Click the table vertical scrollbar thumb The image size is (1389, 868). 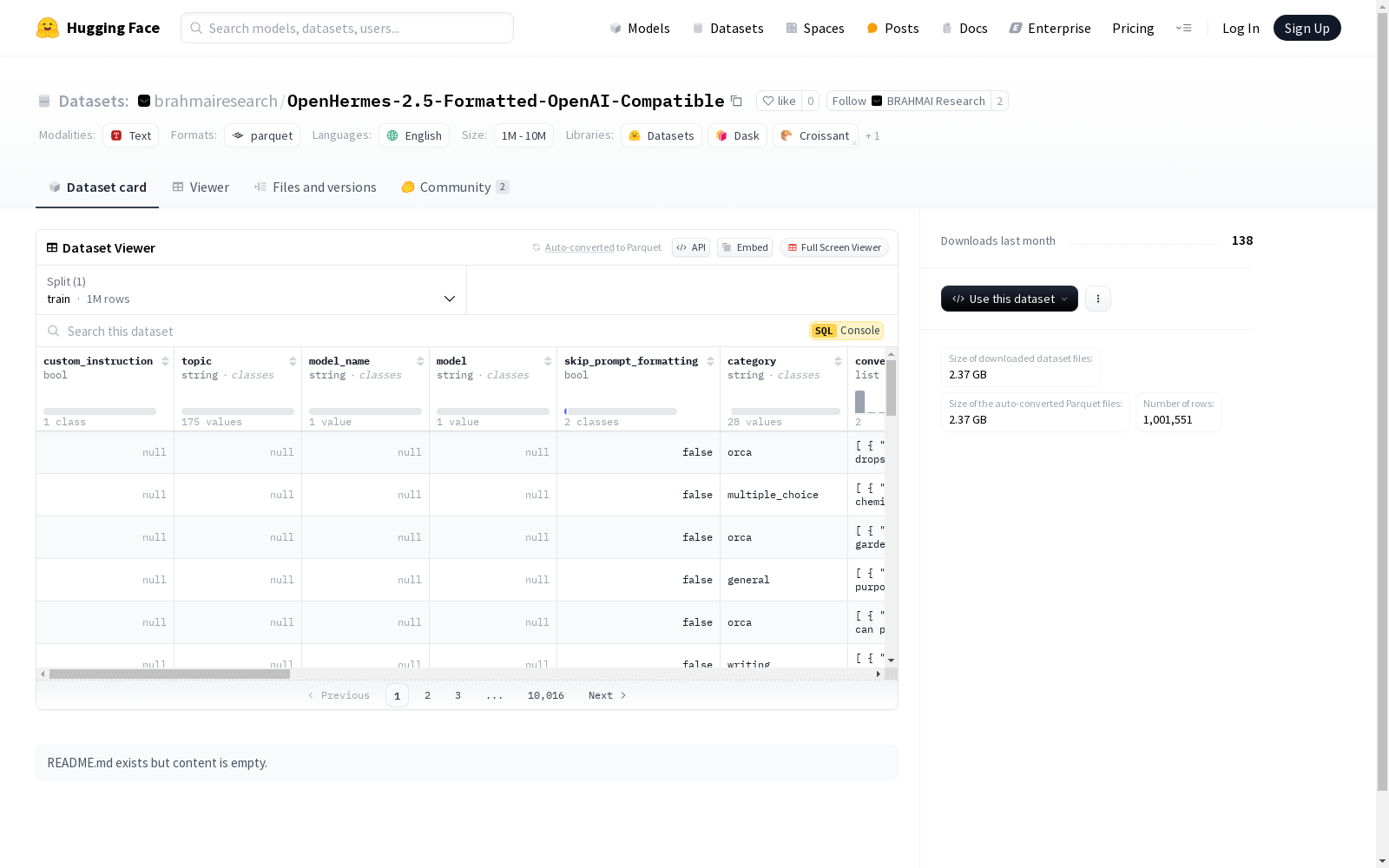tap(891, 387)
